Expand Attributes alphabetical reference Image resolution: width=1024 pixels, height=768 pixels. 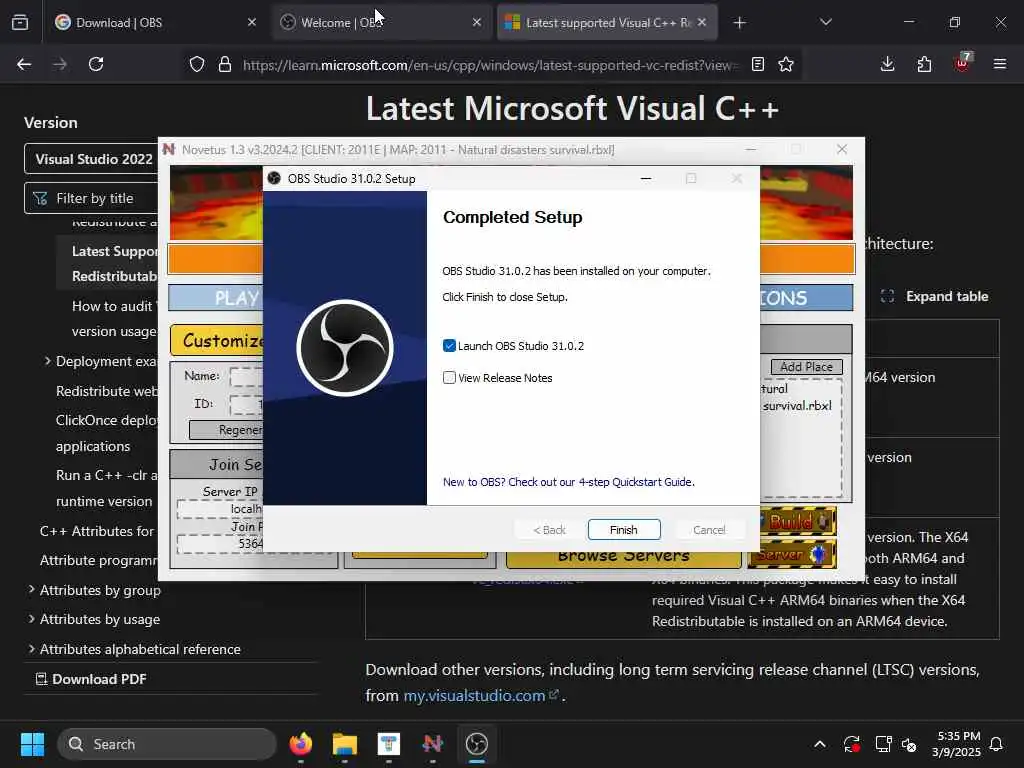[x=31, y=648]
